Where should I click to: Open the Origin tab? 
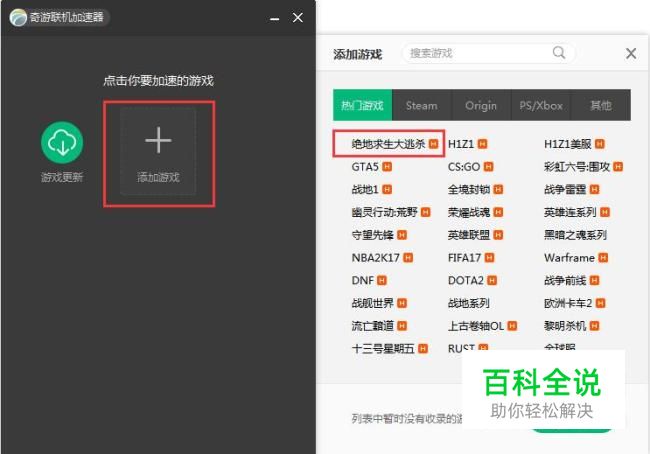coord(481,105)
